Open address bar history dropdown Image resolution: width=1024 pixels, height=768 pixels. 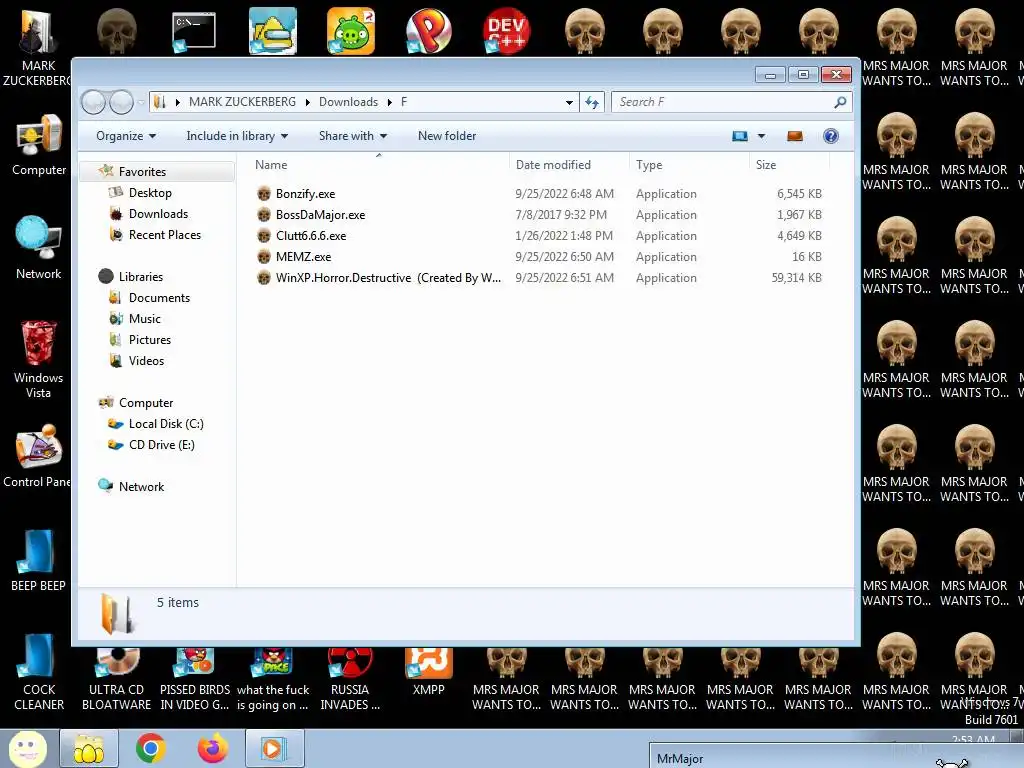pyautogui.click(x=569, y=102)
